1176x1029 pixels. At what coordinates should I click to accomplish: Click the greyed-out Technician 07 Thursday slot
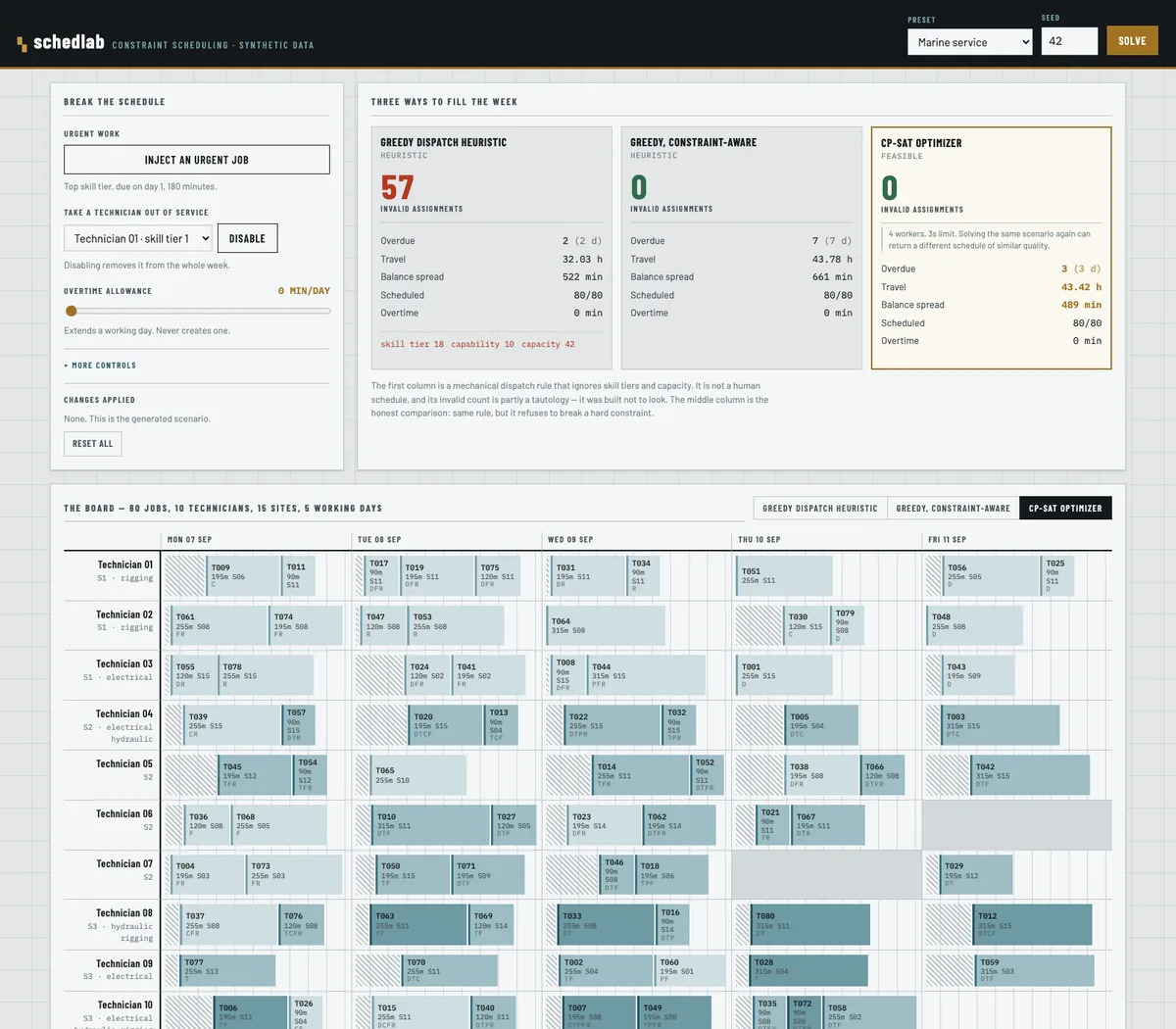coord(826,874)
